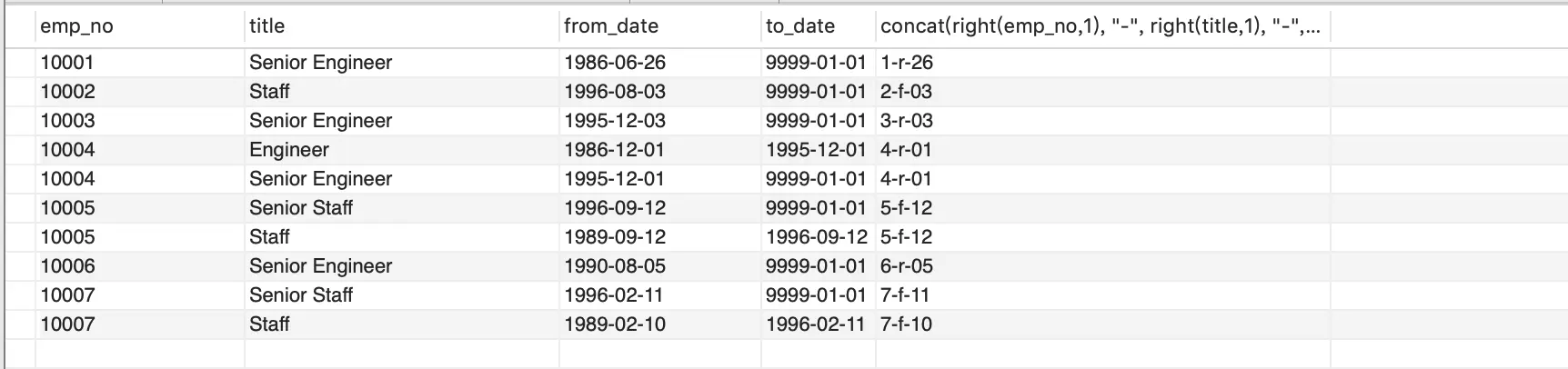Select the 10003 employee number cell
Viewport: 1568px width, 369px height.
(x=67, y=121)
